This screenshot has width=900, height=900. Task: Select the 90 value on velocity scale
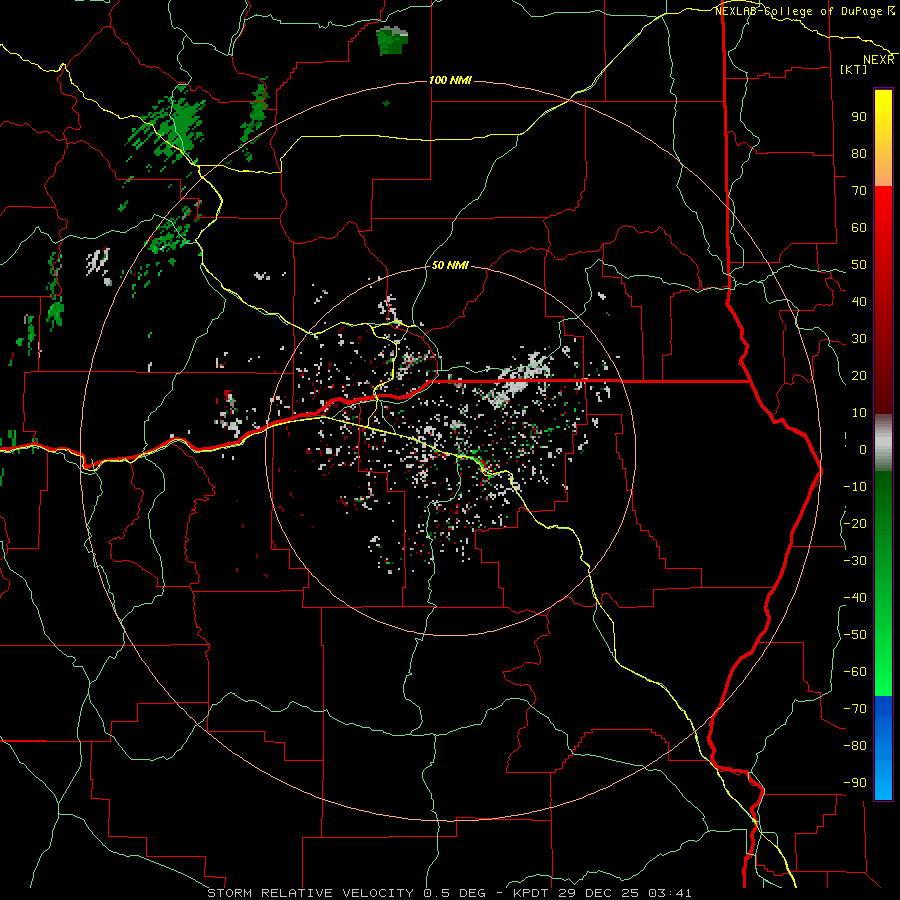click(x=859, y=117)
